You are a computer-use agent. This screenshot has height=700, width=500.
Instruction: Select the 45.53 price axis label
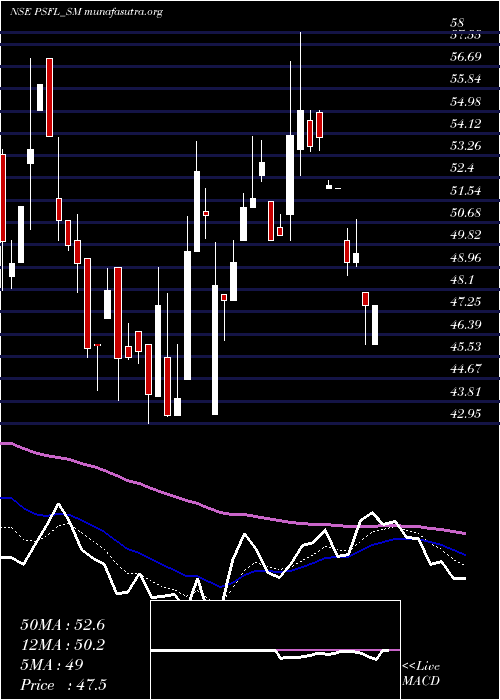[466, 347]
